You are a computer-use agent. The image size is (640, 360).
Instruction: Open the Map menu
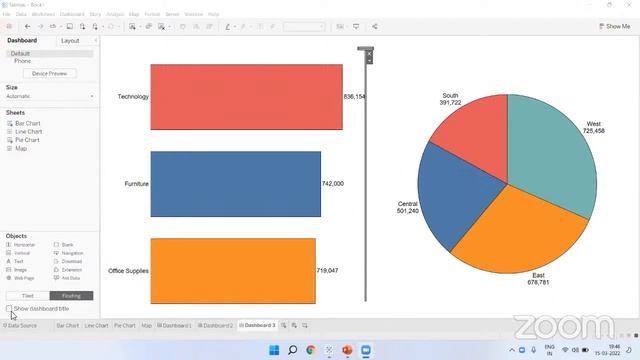(x=134, y=14)
